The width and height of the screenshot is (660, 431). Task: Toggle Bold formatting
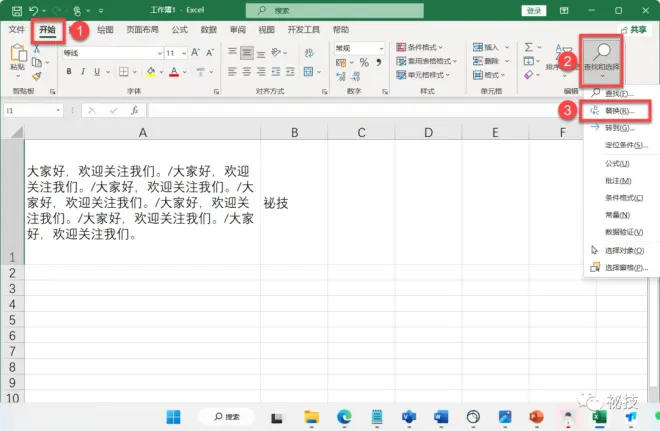[x=69, y=72]
